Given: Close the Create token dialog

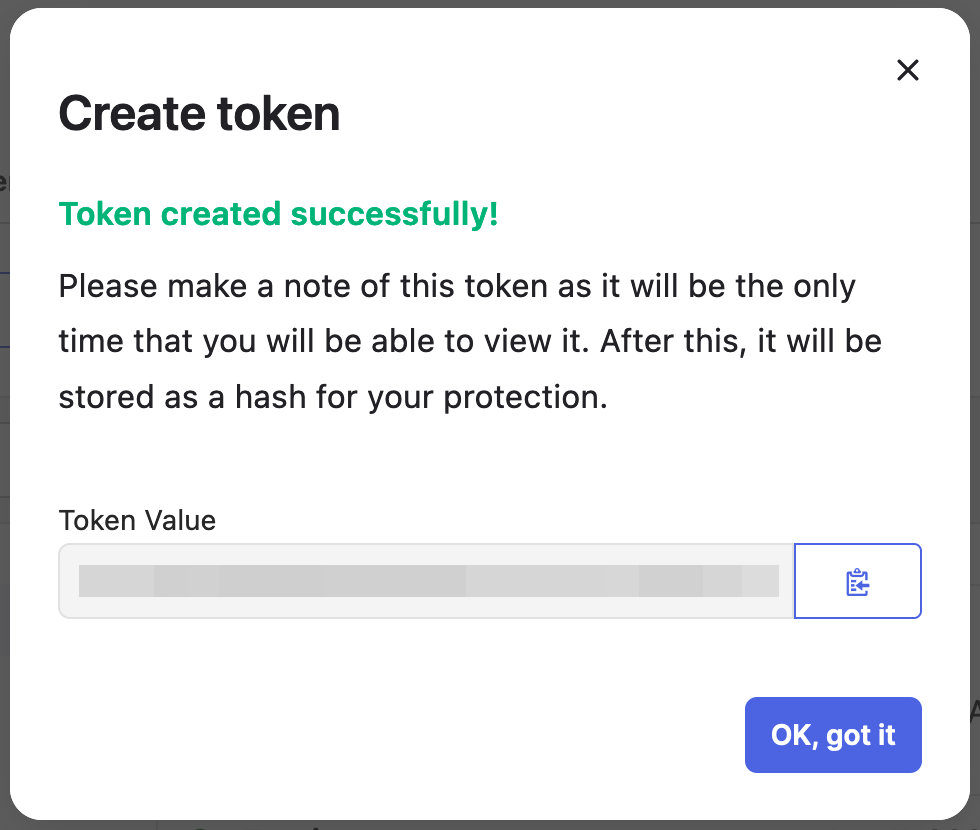Looking at the screenshot, I should click(907, 70).
